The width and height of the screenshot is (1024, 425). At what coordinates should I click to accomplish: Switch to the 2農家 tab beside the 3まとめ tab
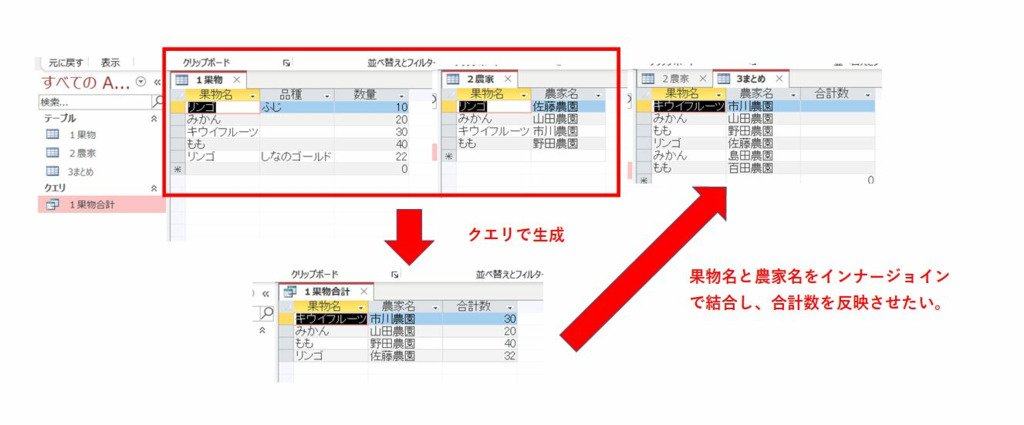[x=675, y=78]
